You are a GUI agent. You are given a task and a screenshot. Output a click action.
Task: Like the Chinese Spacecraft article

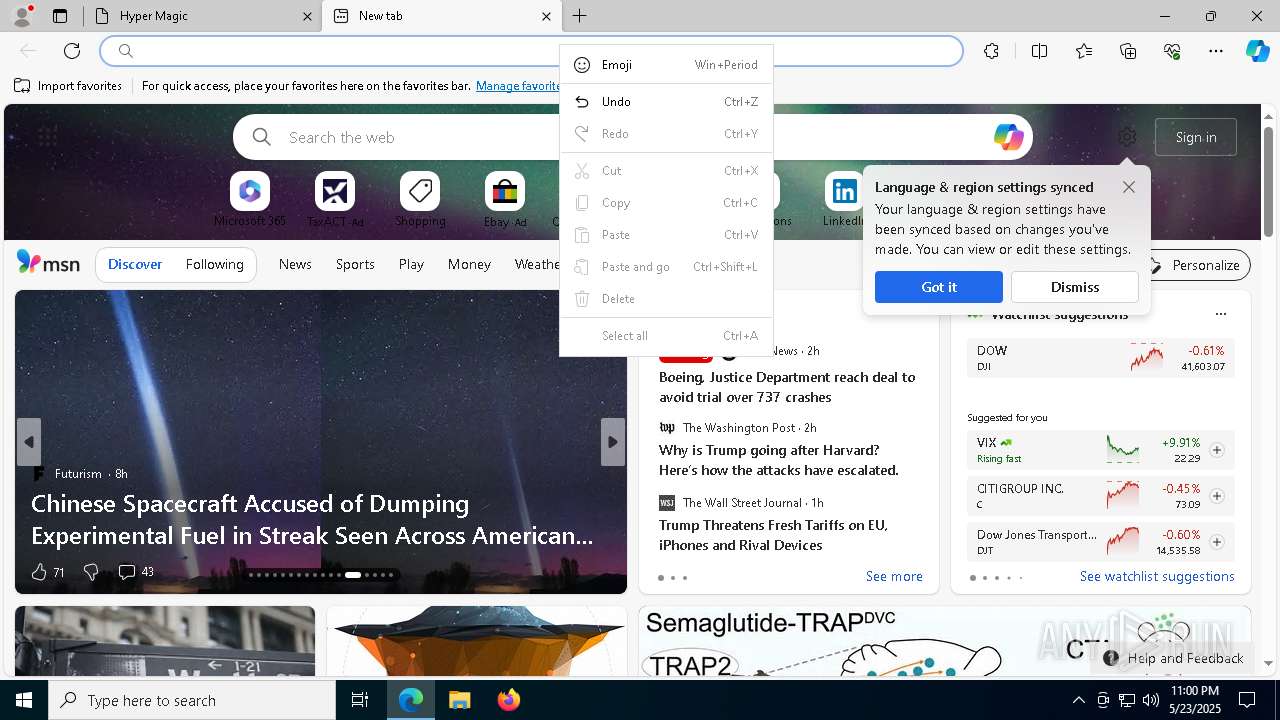(47, 572)
